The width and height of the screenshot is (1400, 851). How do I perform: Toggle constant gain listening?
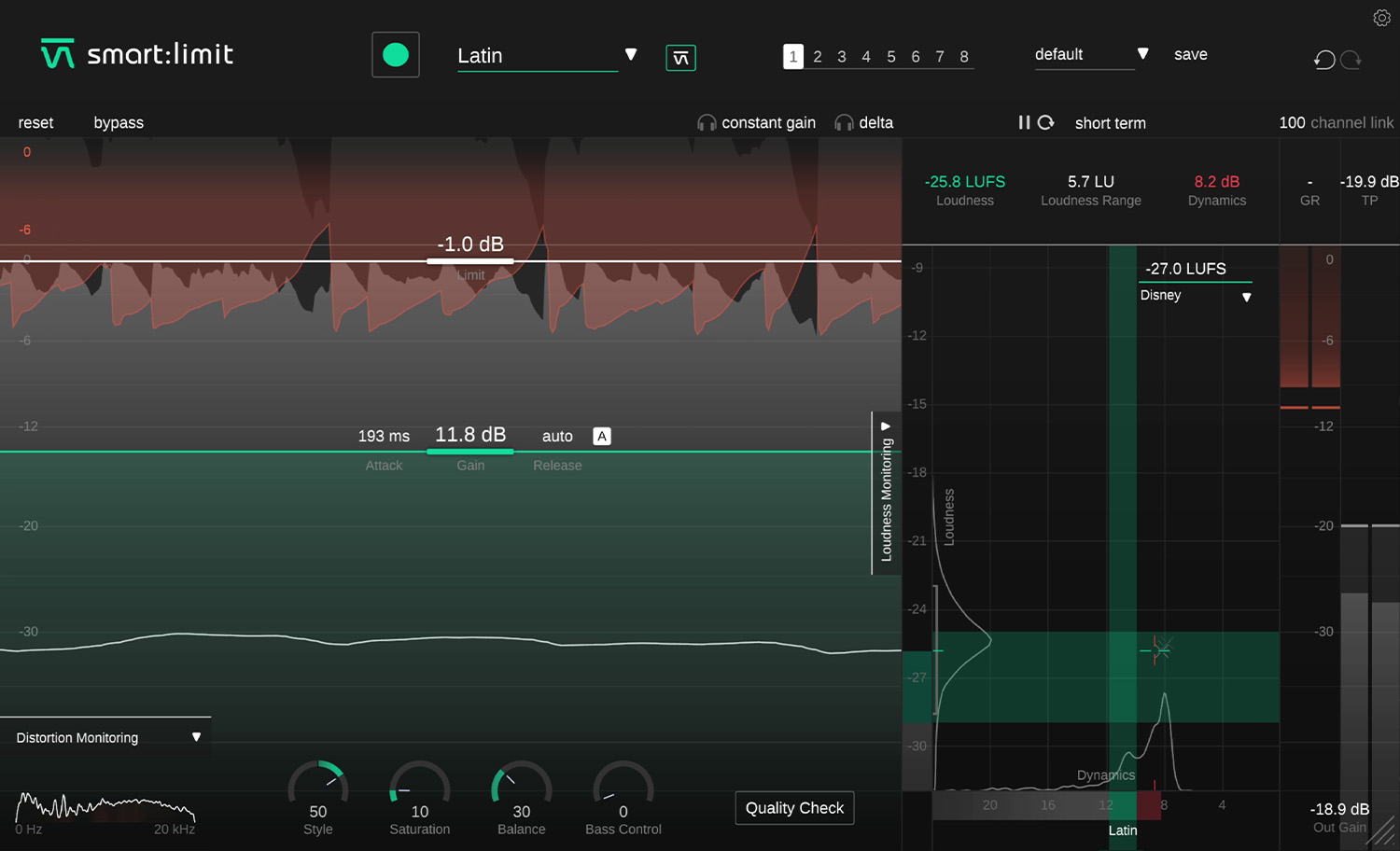pyautogui.click(x=768, y=123)
